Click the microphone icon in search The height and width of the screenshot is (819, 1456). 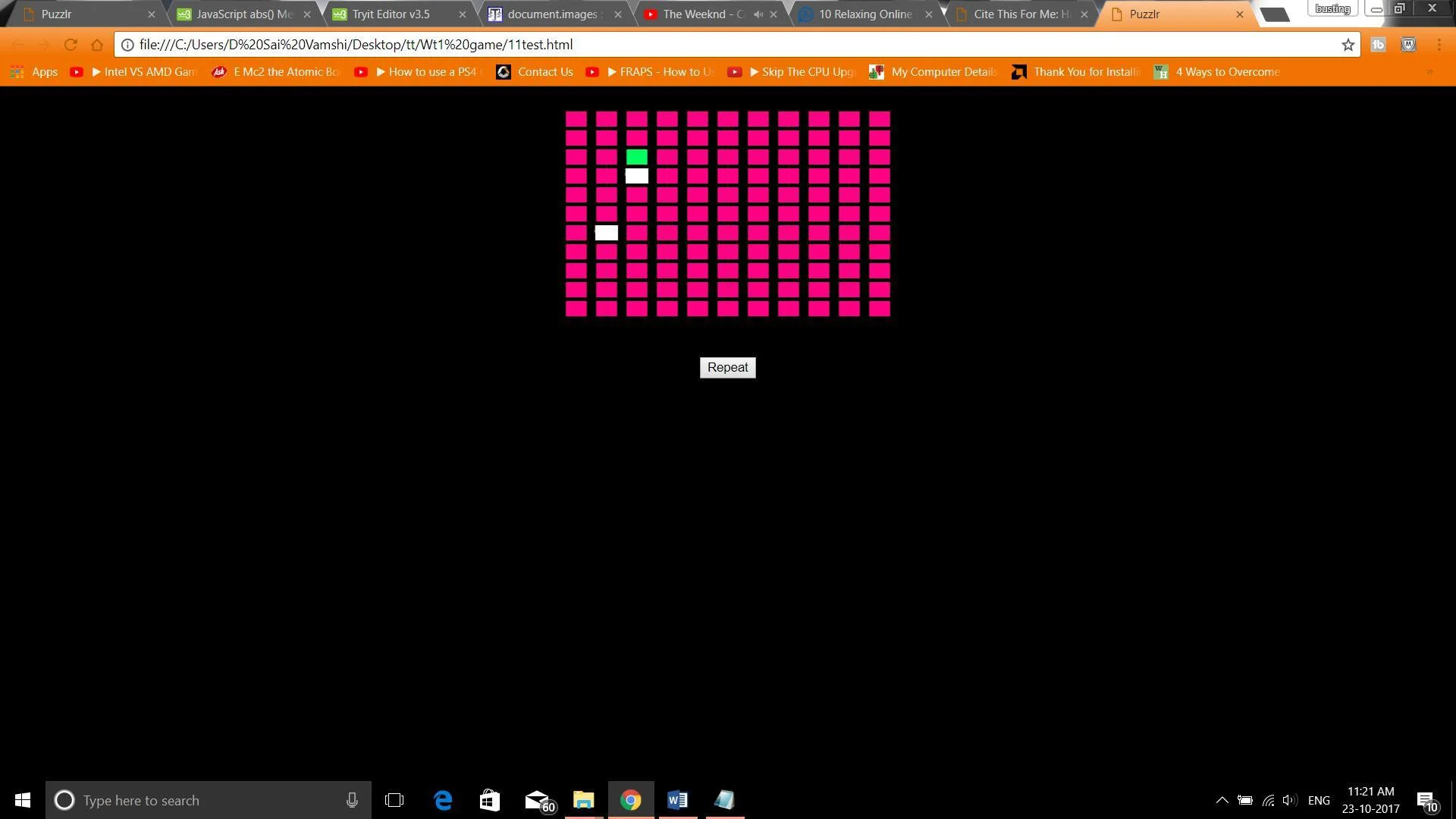point(352,800)
